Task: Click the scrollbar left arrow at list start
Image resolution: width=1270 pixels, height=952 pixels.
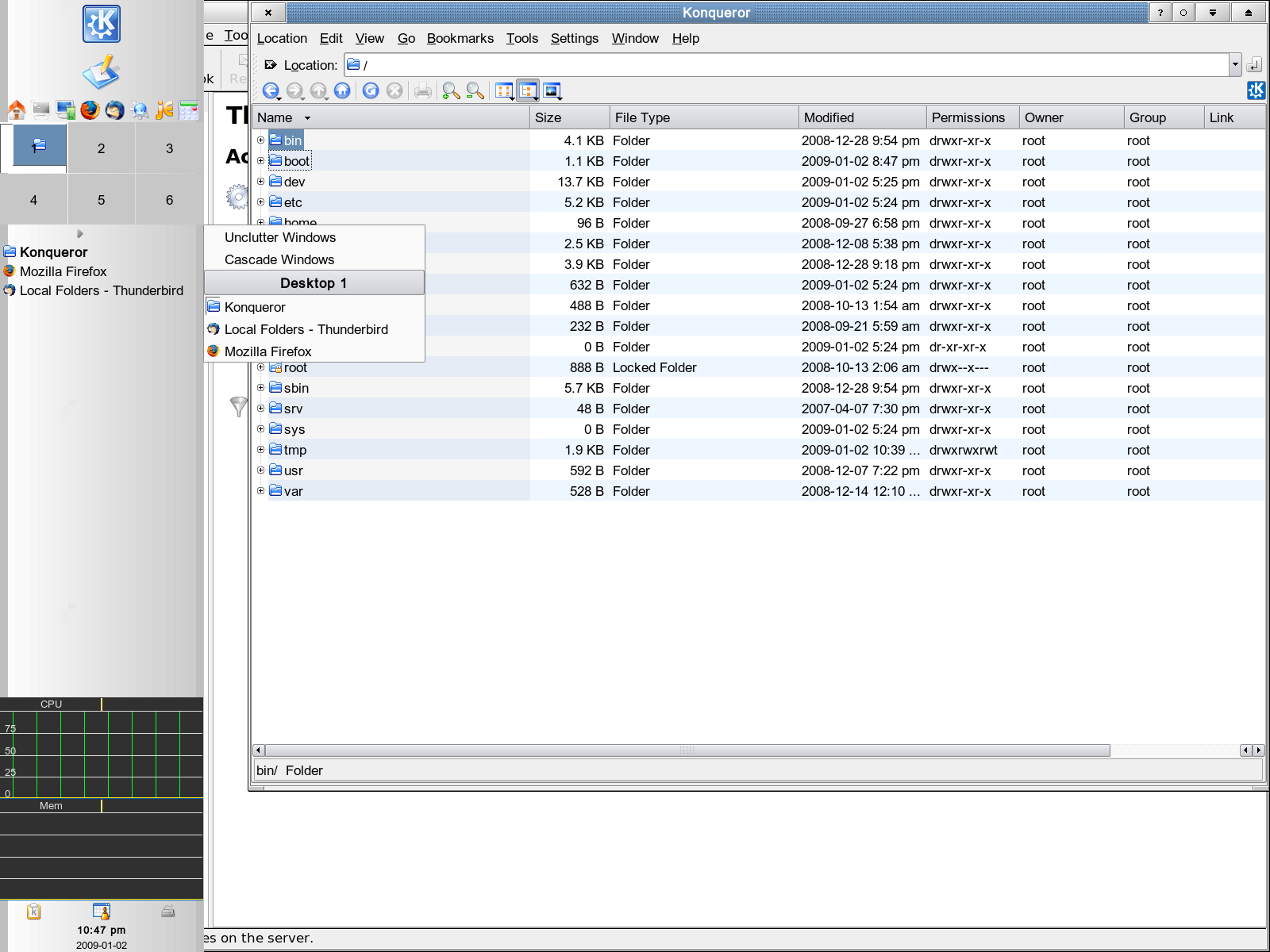Action: tap(258, 750)
